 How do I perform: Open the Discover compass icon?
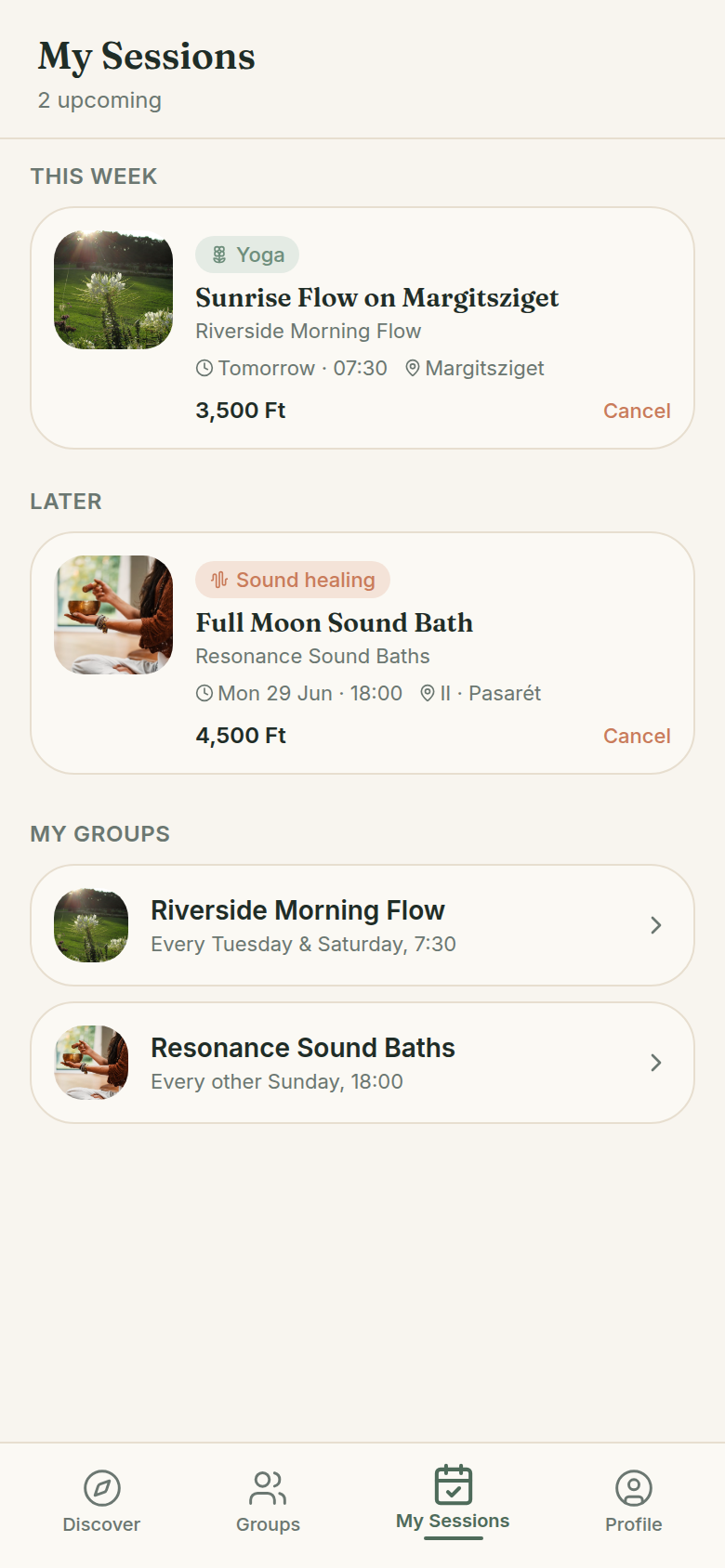click(101, 1488)
